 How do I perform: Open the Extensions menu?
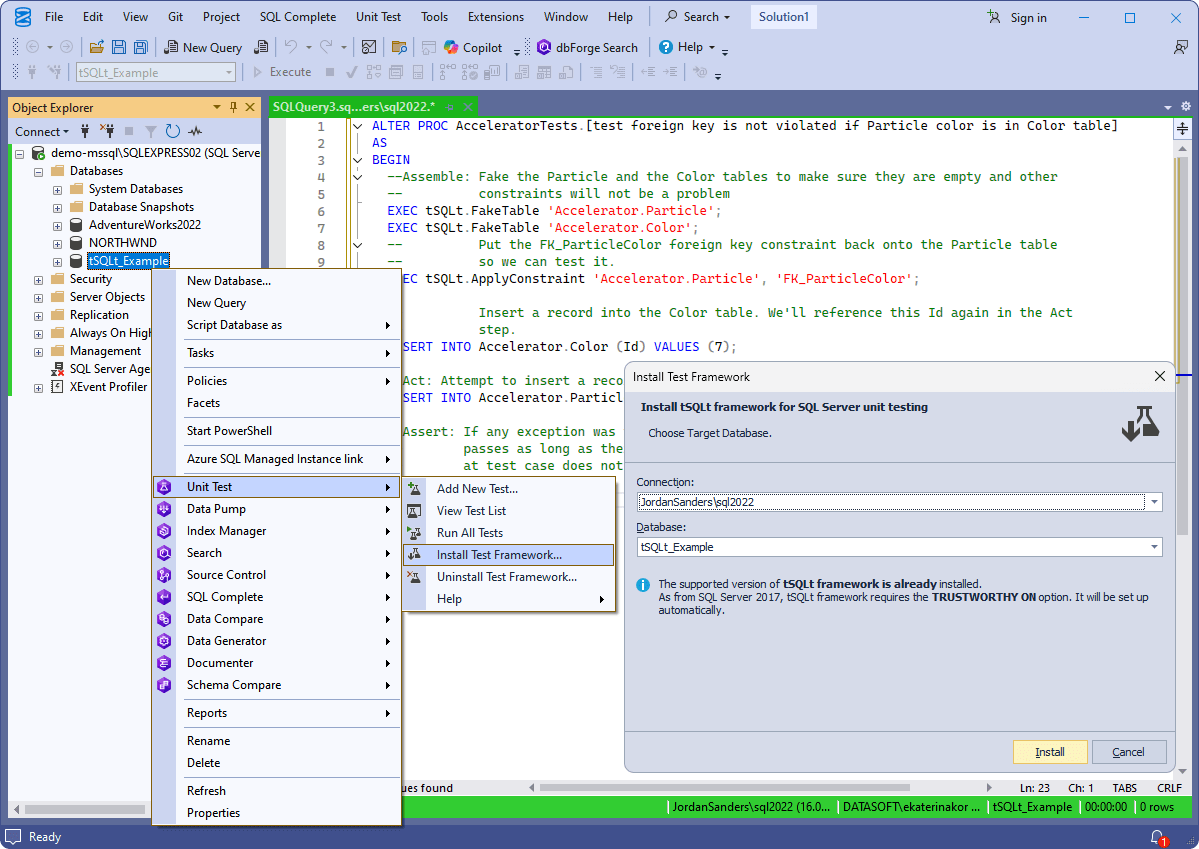tap(496, 17)
